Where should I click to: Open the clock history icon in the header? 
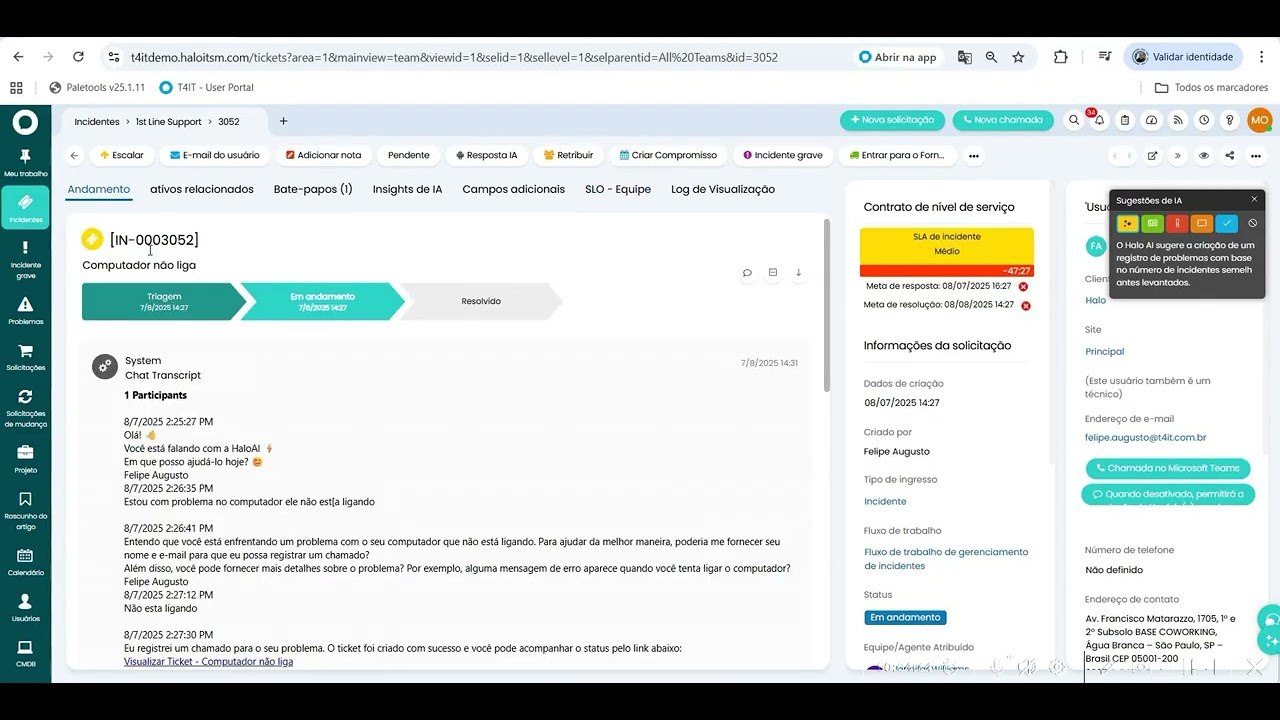click(x=1204, y=120)
